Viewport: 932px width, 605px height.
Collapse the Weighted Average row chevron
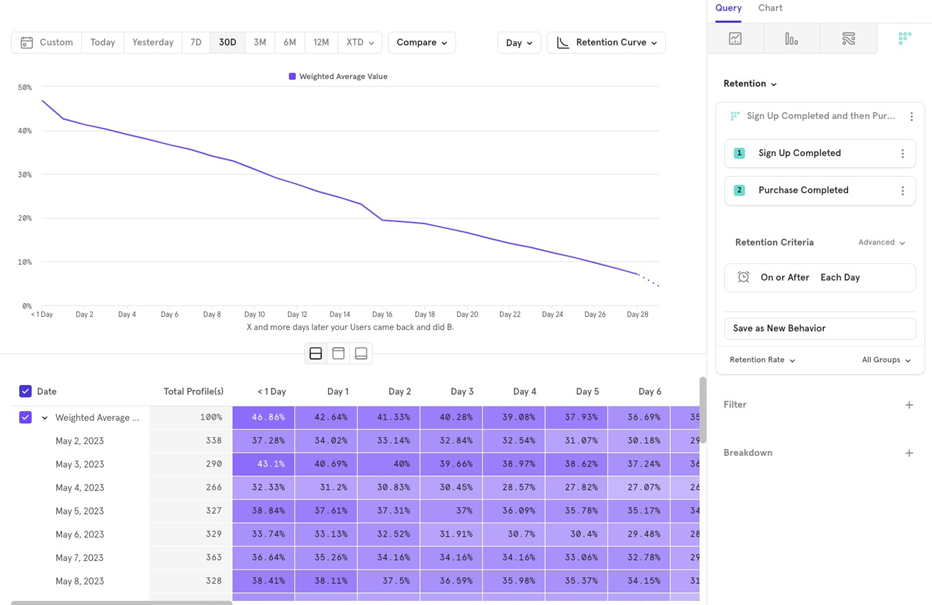[45, 418]
